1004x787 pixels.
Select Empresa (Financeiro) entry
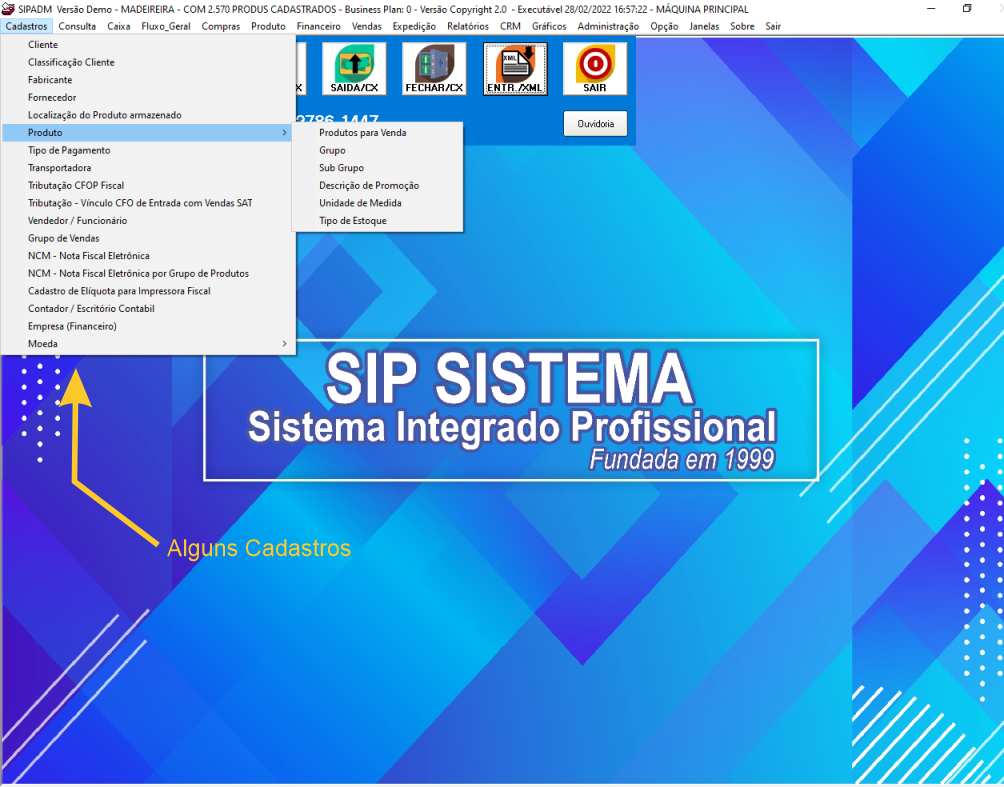pos(148,327)
